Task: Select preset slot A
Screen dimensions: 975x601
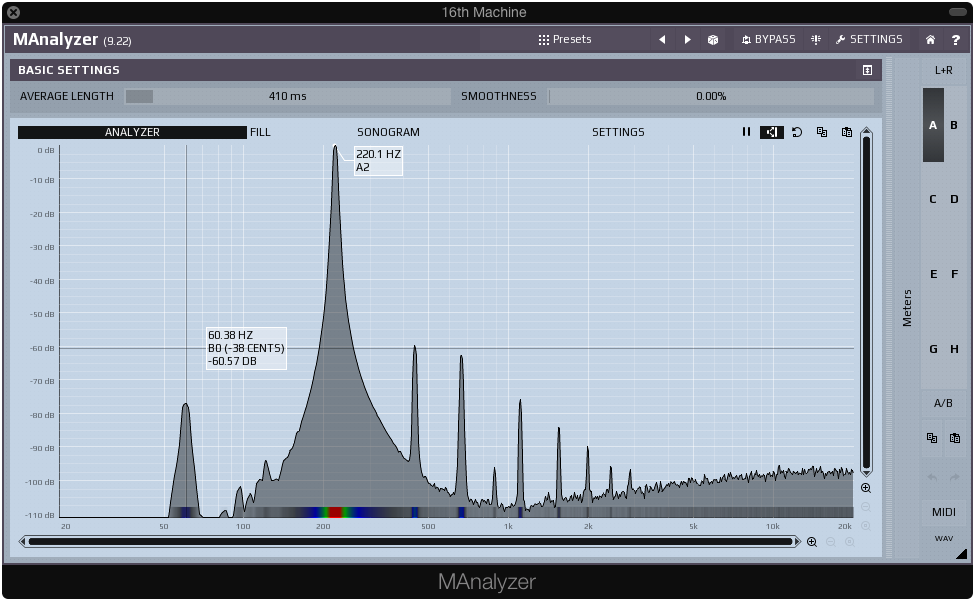Action: [933, 125]
